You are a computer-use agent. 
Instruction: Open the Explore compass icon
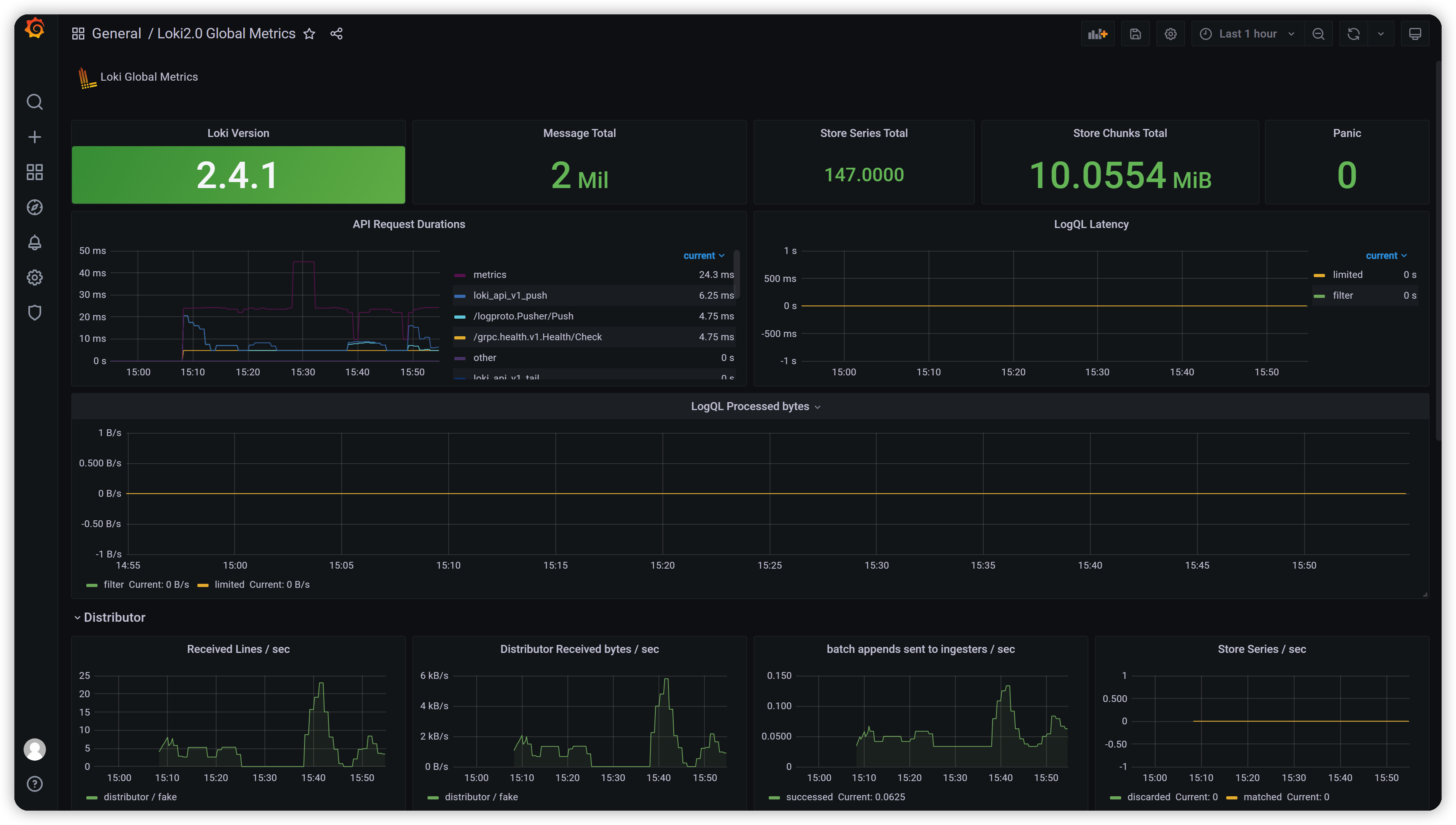click(x=35, y=207)
